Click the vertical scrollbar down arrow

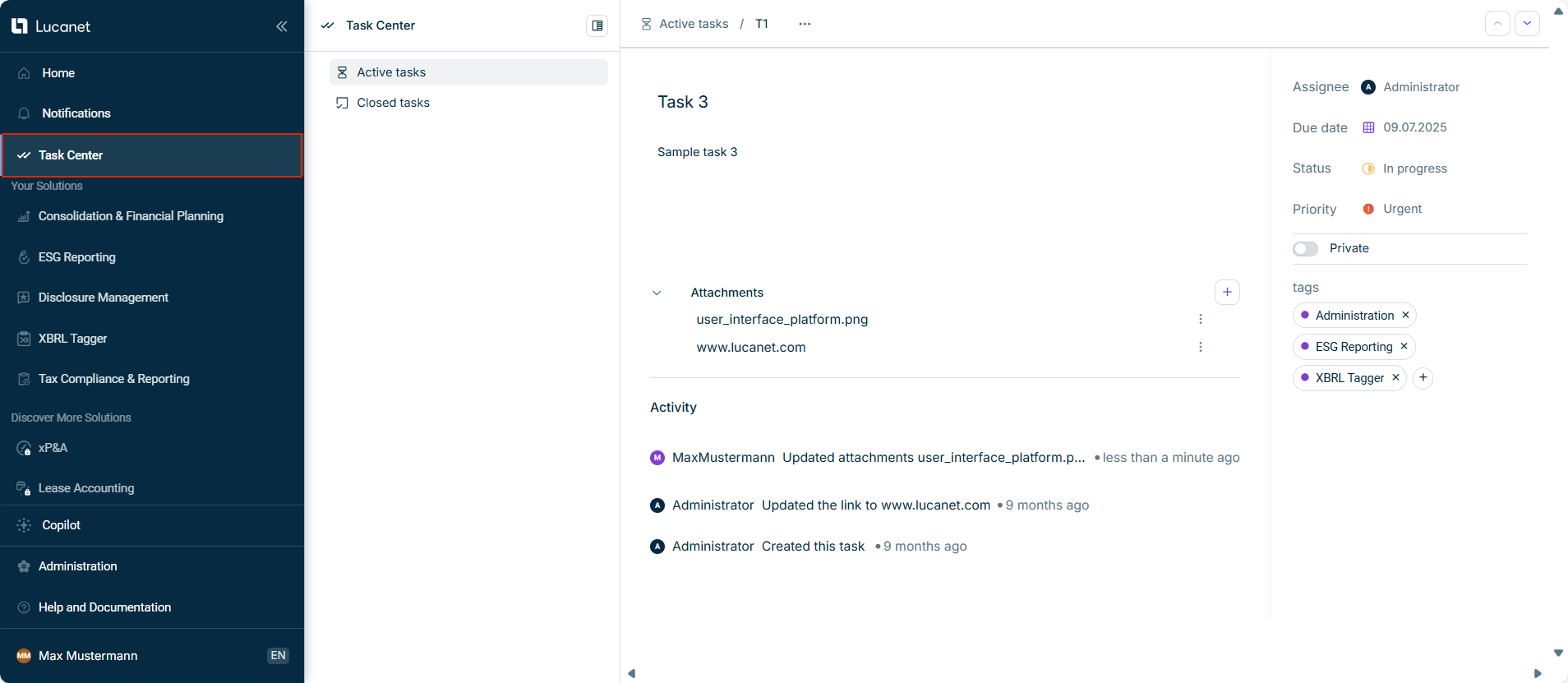1558,653
